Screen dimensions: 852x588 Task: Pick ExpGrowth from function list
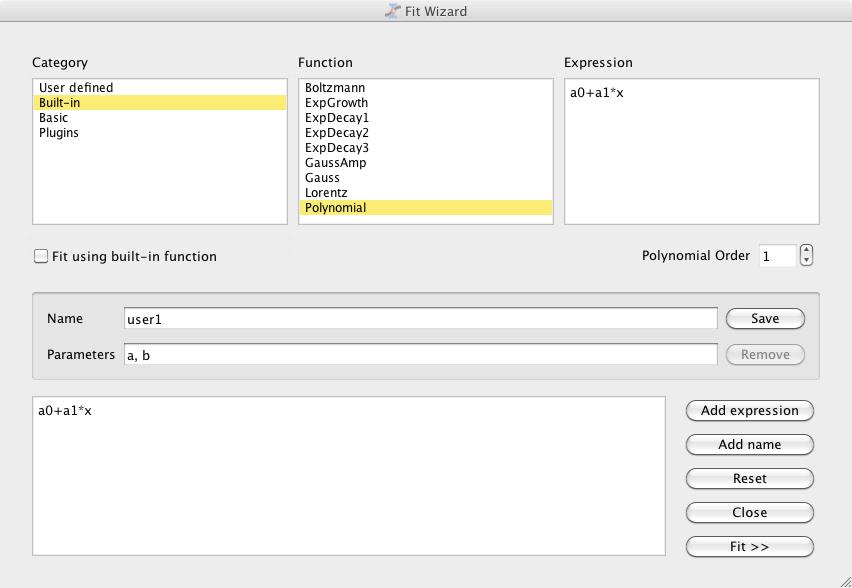pyautogui.click(x=336, y=103)
